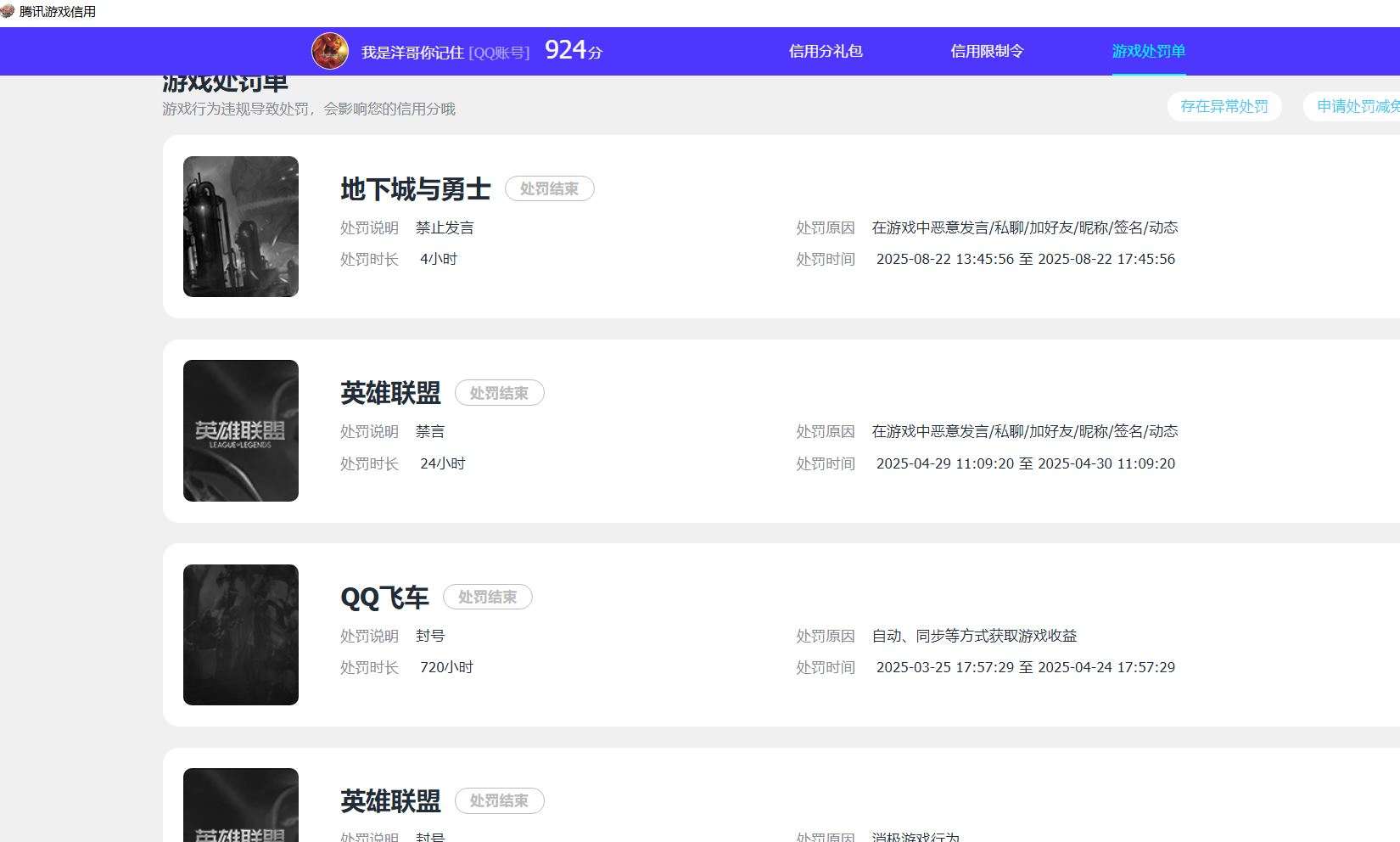Viewport: 1400px width, 842px height.
Task: Click the time range starting 2025-08-22 13:45:56
Action: coord(1026,259)
